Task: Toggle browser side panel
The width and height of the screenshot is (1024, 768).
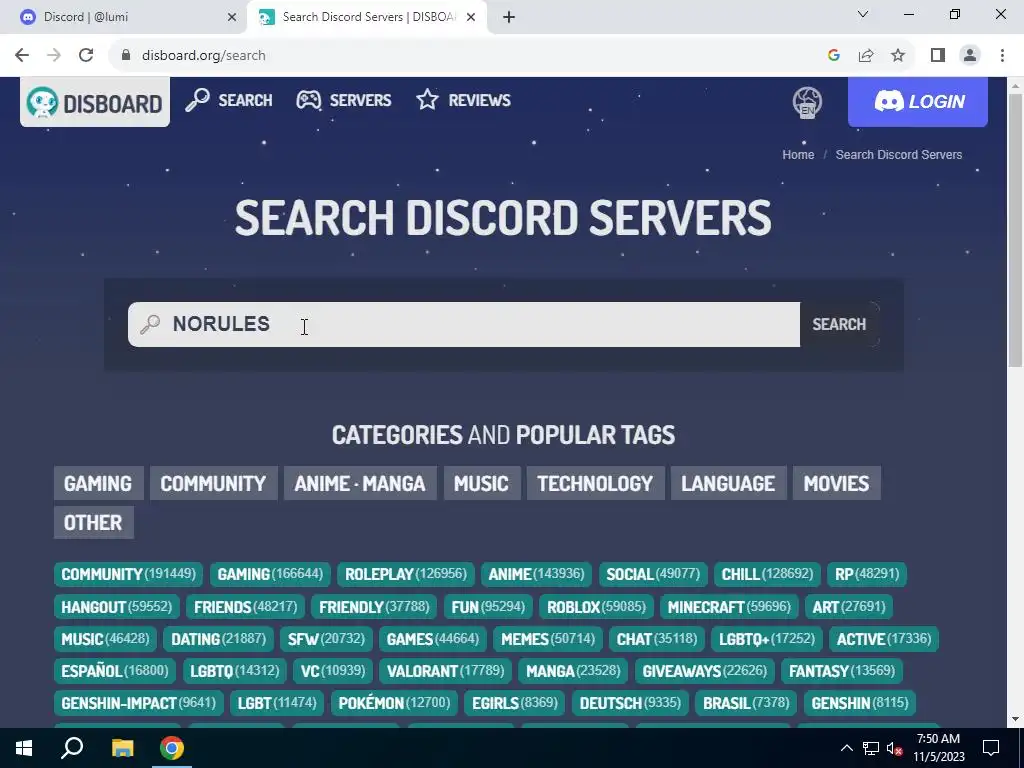Action: pos(938,56)
